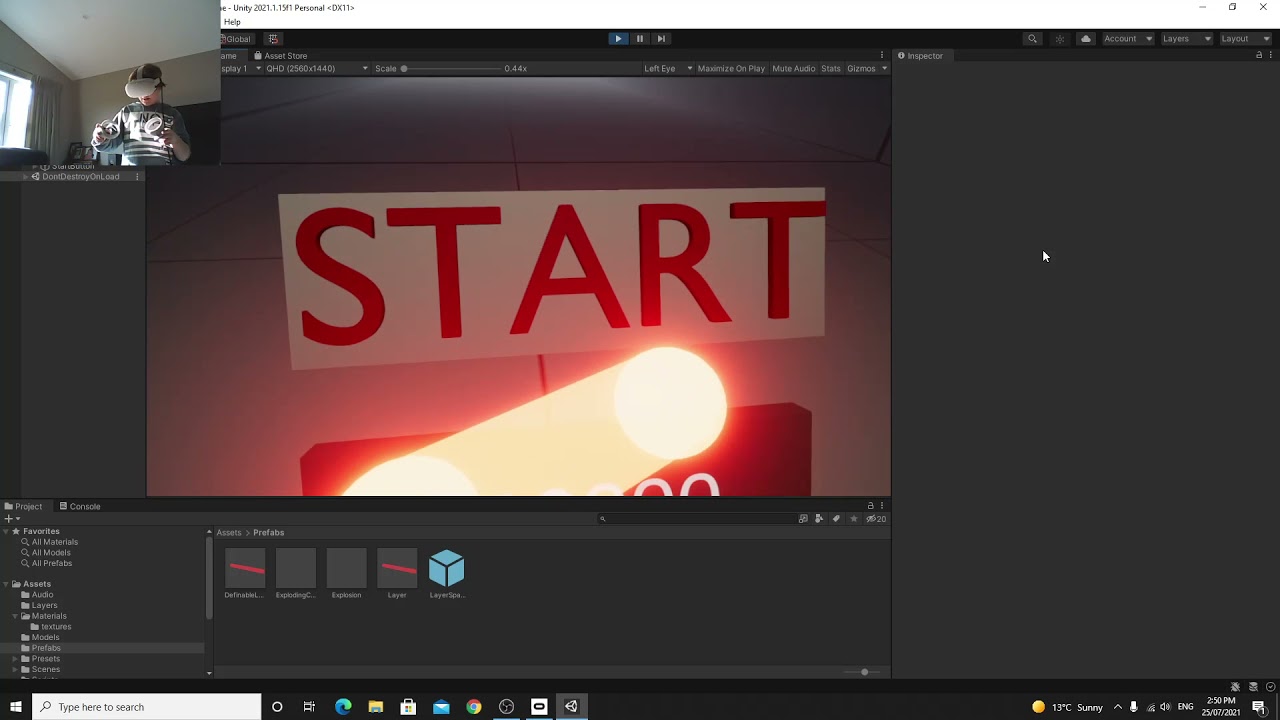Image resolution: width=1280 pixels, height=720 pixels.
Task: Open the QHD (2560x1440) resolution dropdown
Action: [x=316, y=69]
